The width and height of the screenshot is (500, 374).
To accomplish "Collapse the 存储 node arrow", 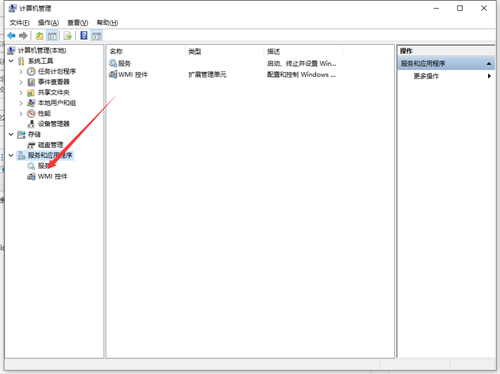I will tap(11, 134).
